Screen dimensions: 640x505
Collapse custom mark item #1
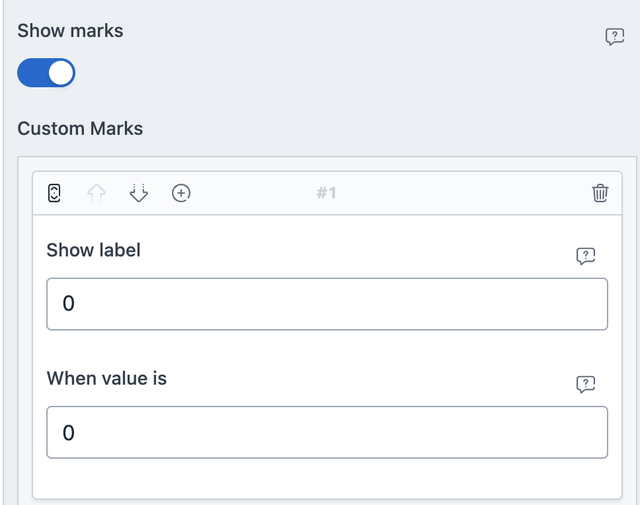(x=55, y=193)
